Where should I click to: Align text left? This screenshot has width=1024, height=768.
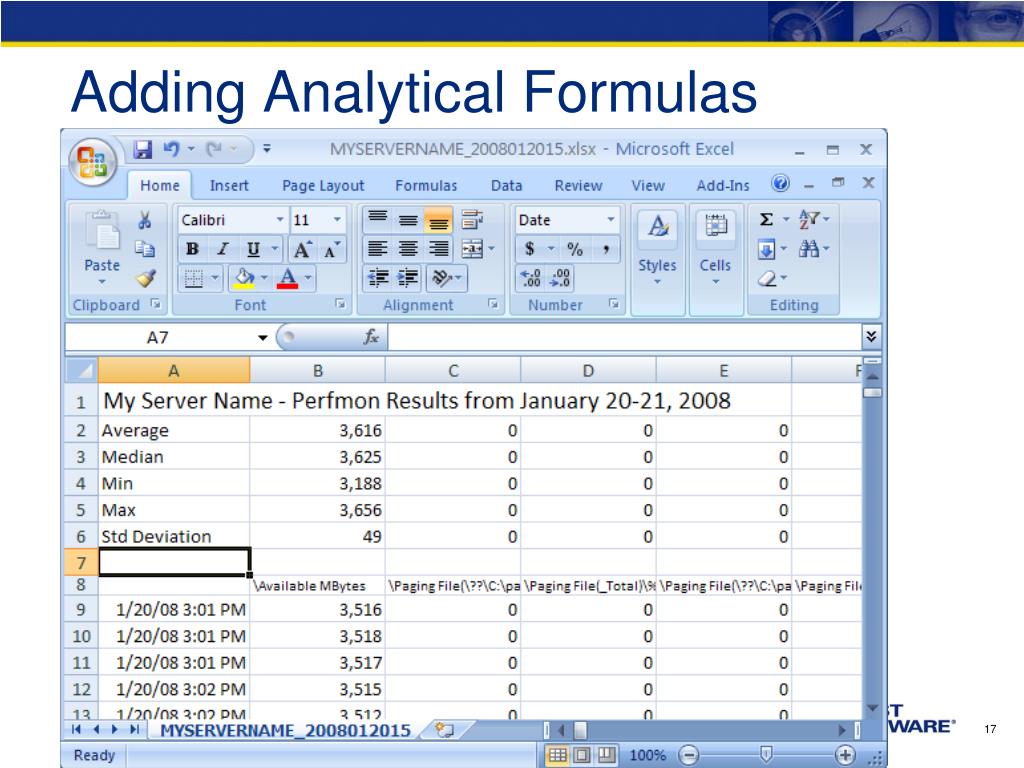tap(378, 249)
